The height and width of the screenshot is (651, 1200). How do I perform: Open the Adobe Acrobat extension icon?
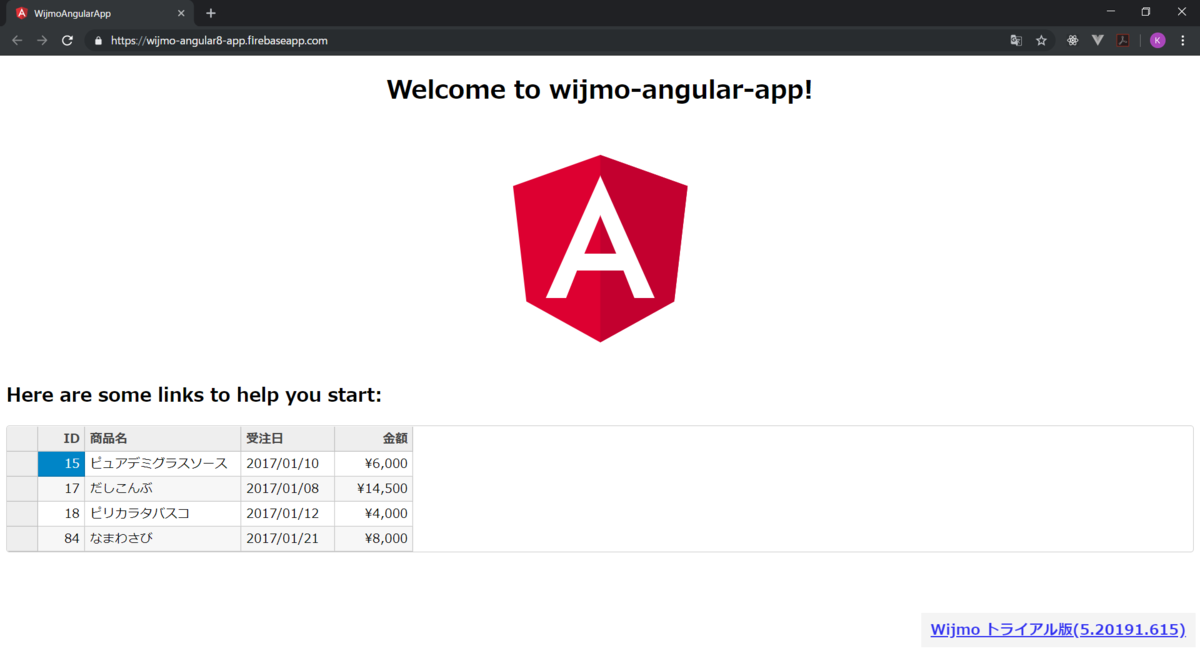pyautogui.click(x=1123, y=41)
